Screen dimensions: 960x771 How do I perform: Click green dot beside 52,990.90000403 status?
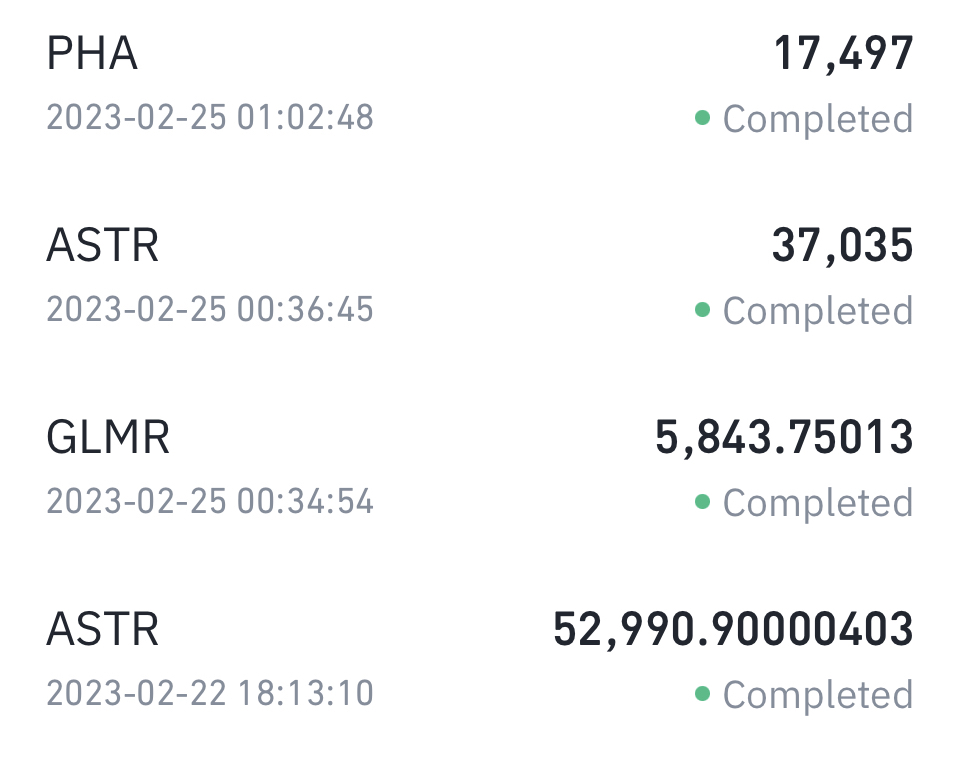pos(702,693)
